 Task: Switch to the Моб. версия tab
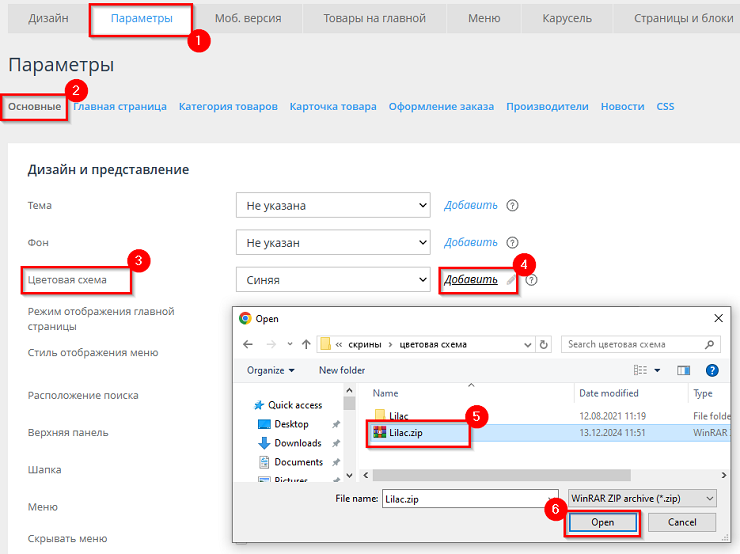[247, 18]
